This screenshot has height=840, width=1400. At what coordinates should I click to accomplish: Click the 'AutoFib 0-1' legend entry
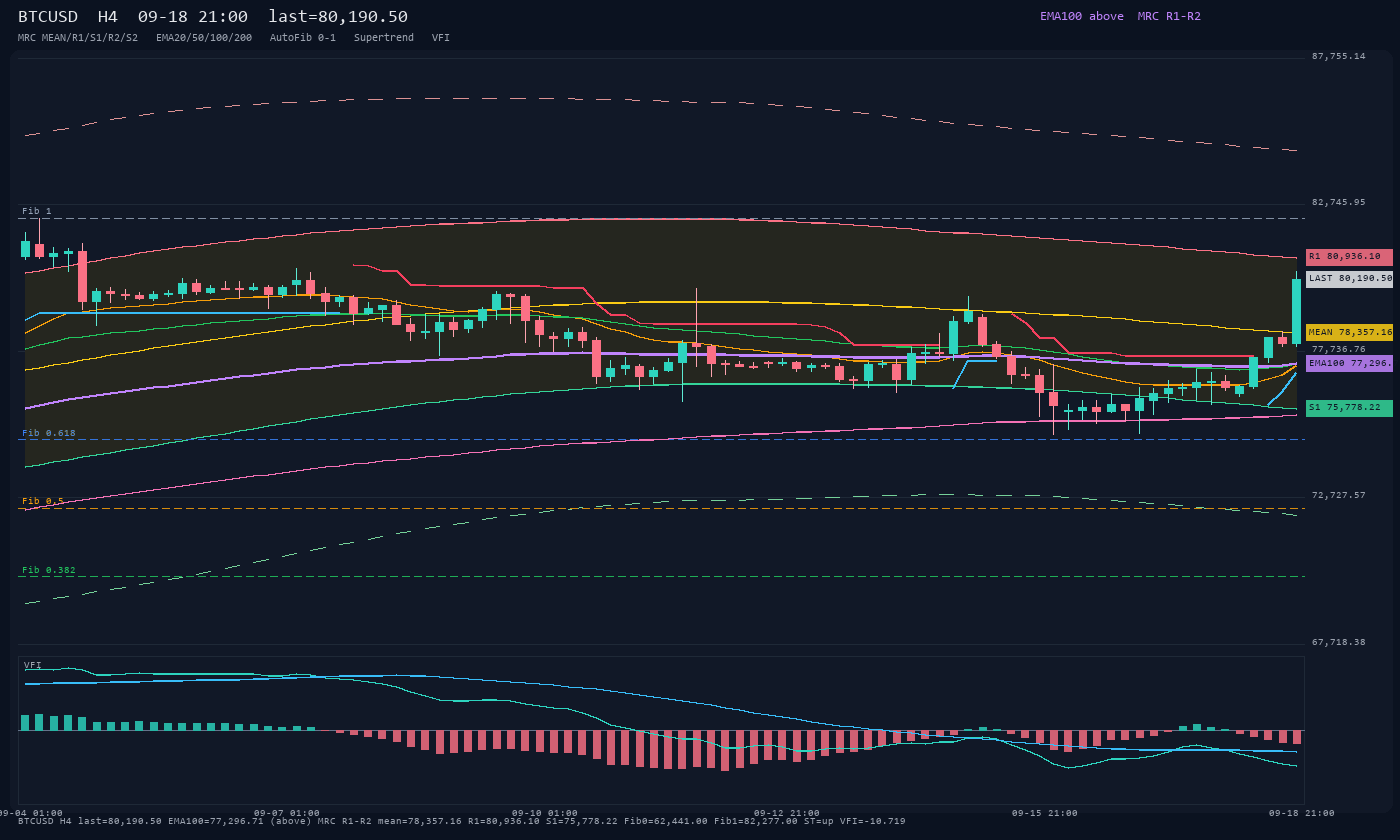(303, 38)
